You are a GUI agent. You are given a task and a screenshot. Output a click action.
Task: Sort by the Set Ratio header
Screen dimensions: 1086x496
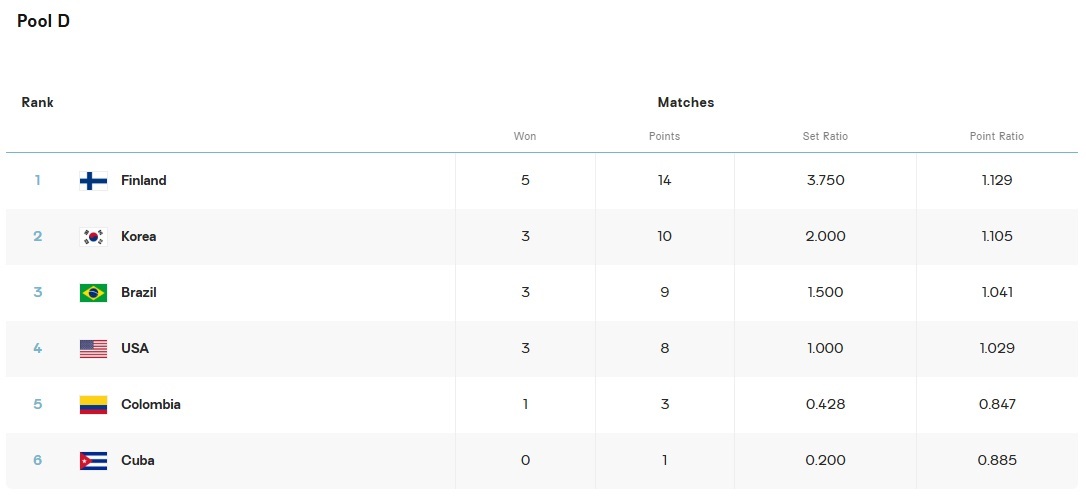coord(825,136)
